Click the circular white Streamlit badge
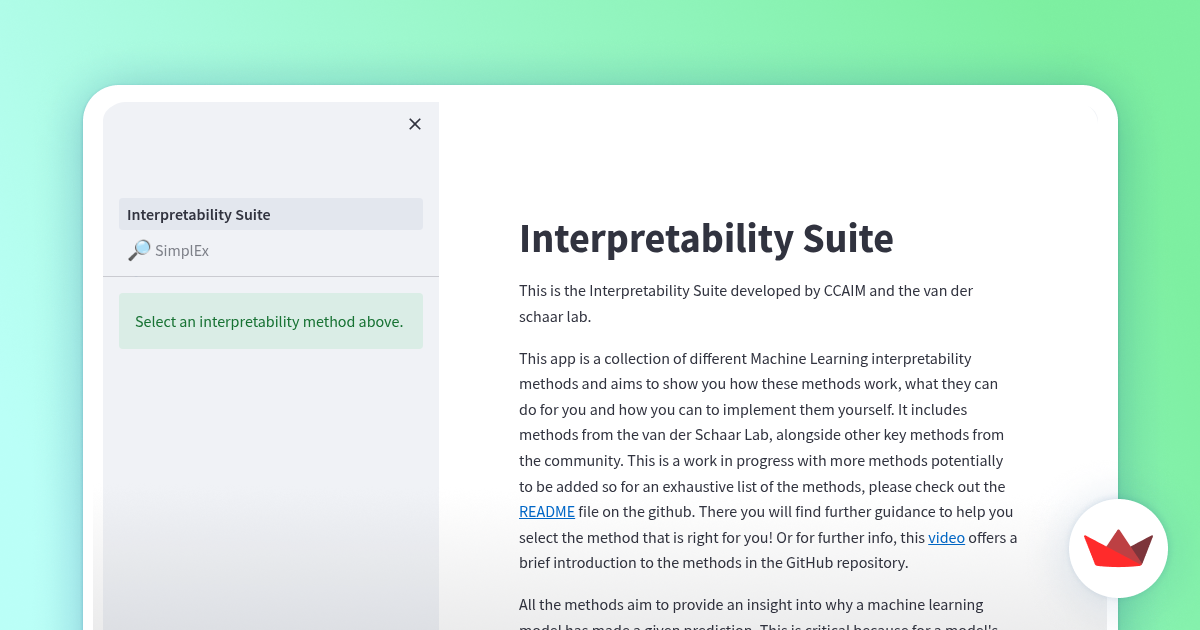Image resolution: width=1200 pixels, height=630 pixels. (1118, 548)
